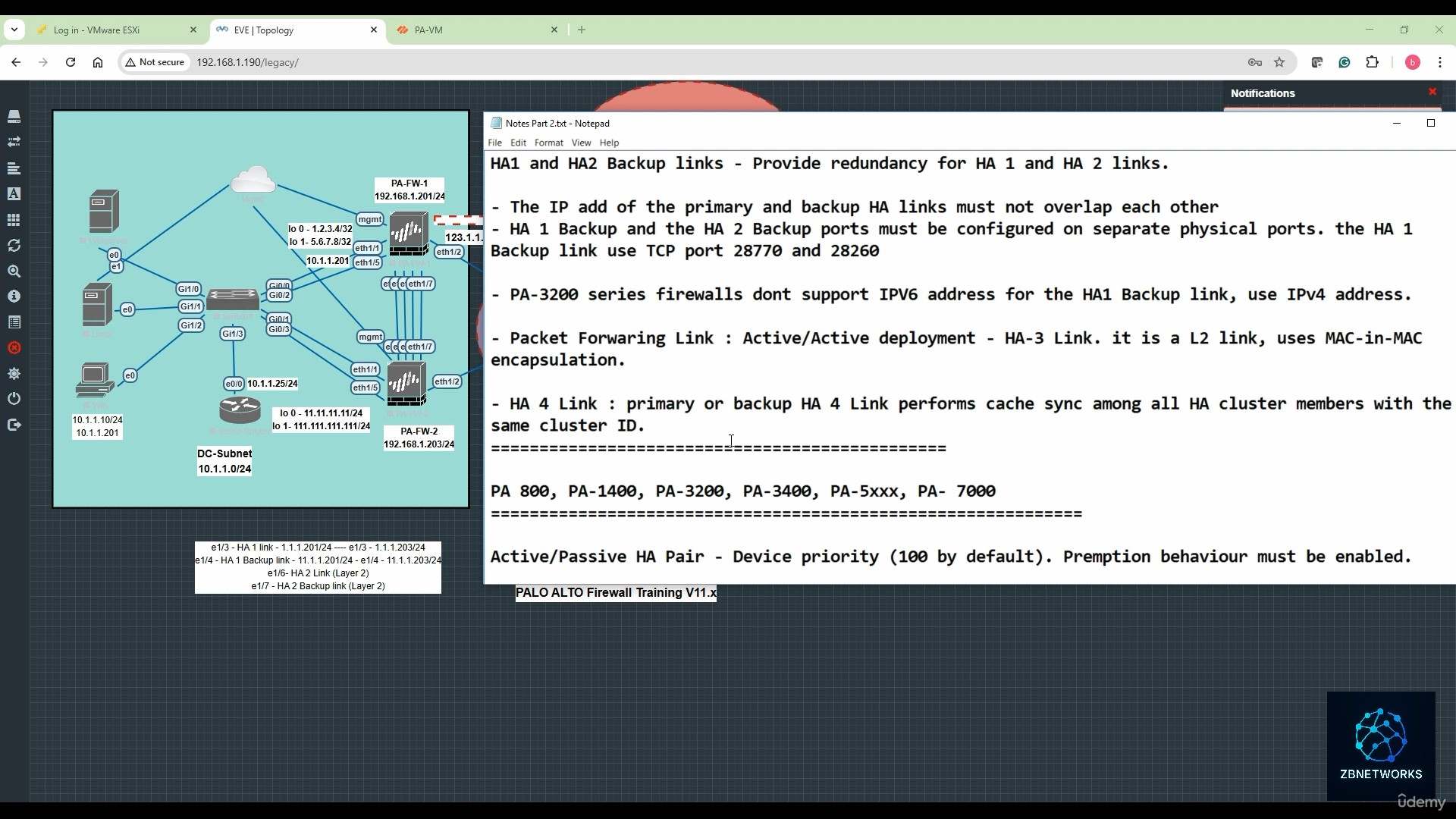Open Nodes list icon in EVE sidebar

[x=14, y=143]
